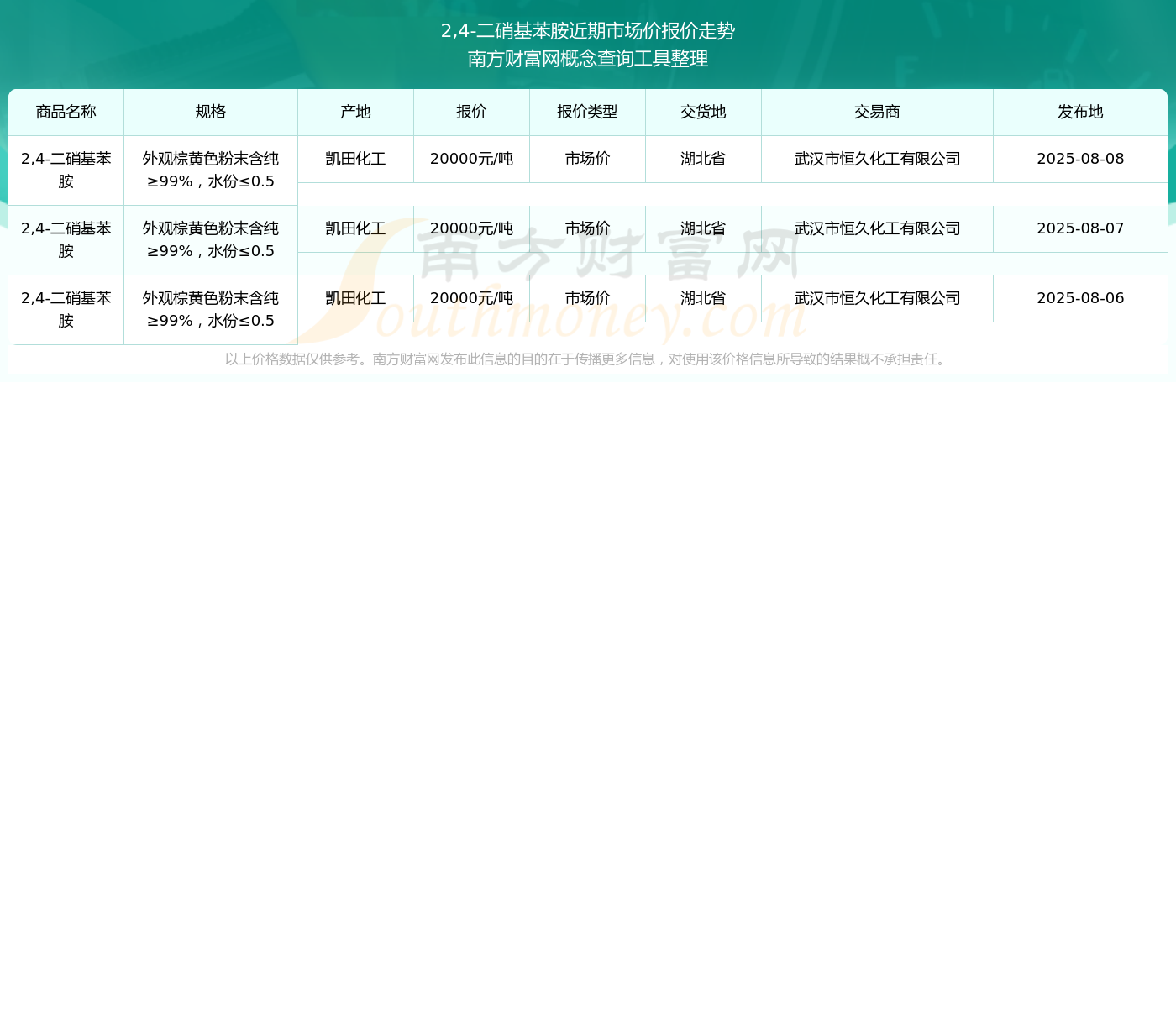Click 凯田化工 in the 2025-08-06 row
The width and height of the screenshot is (1176, 1012).
pos(355,298)
